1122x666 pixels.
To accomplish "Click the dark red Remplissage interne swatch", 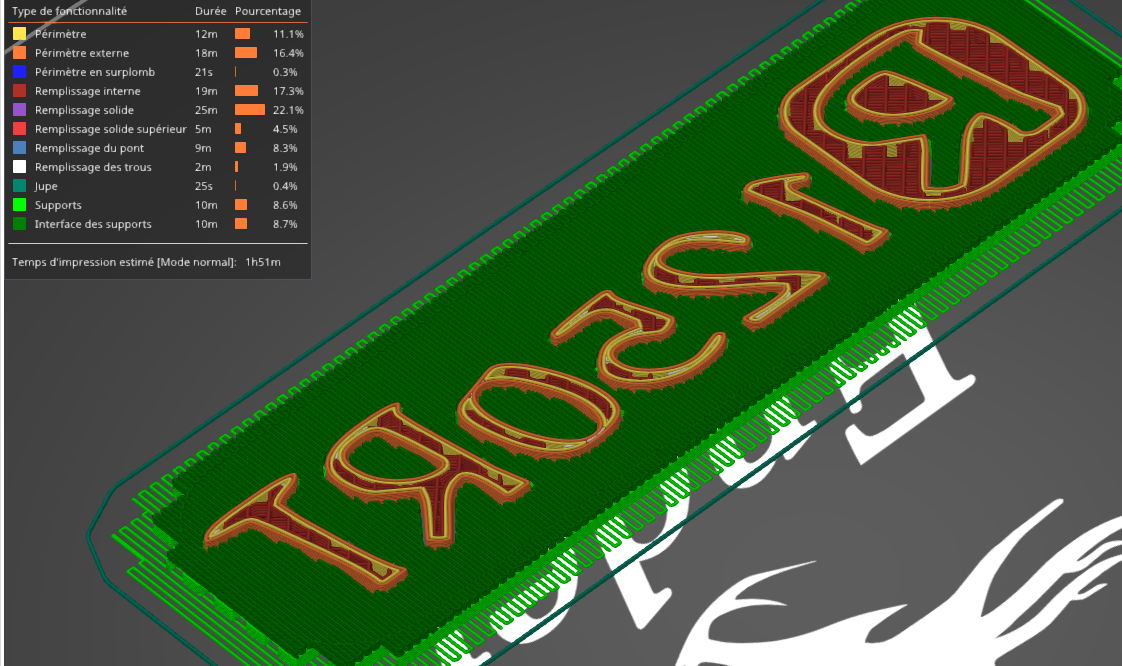I will pos(19,91).
